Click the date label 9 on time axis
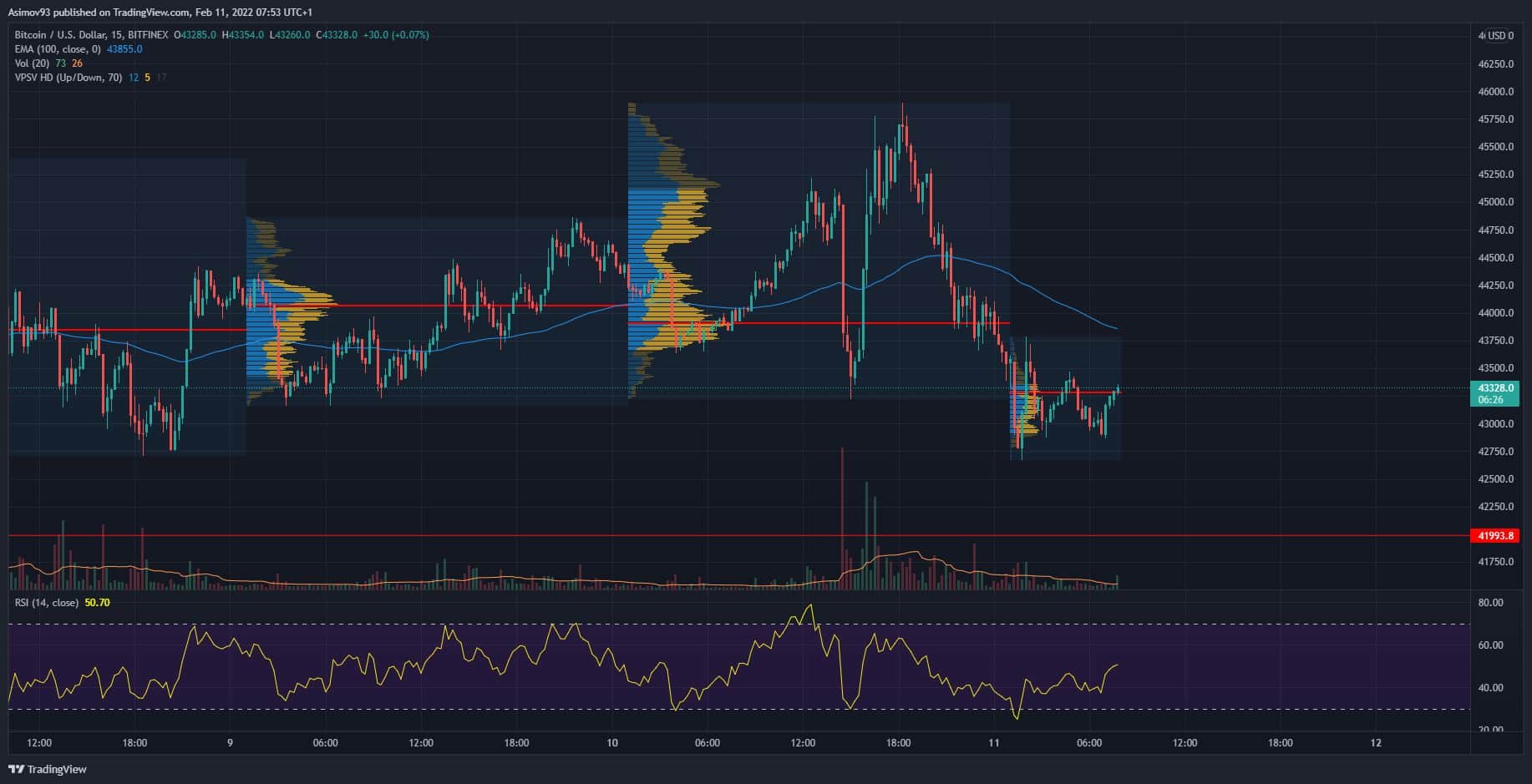 tap(230, 743)
